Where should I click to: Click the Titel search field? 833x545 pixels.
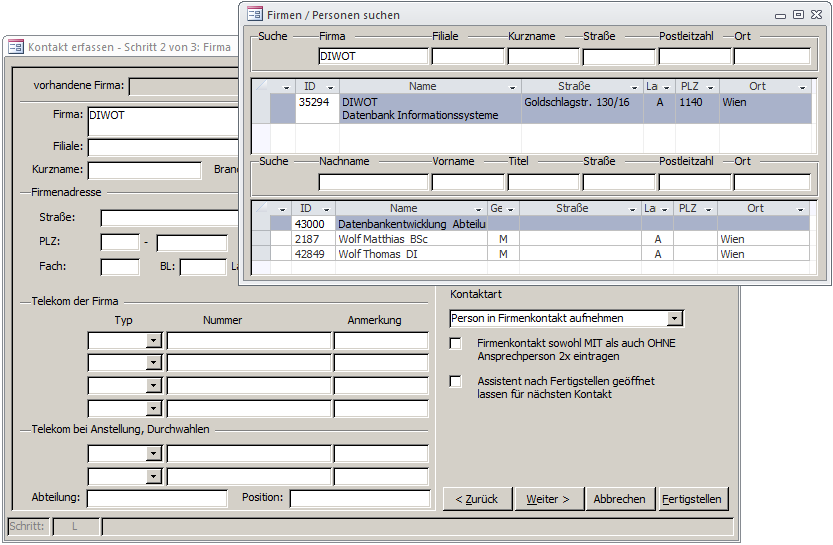pos(543,182)
